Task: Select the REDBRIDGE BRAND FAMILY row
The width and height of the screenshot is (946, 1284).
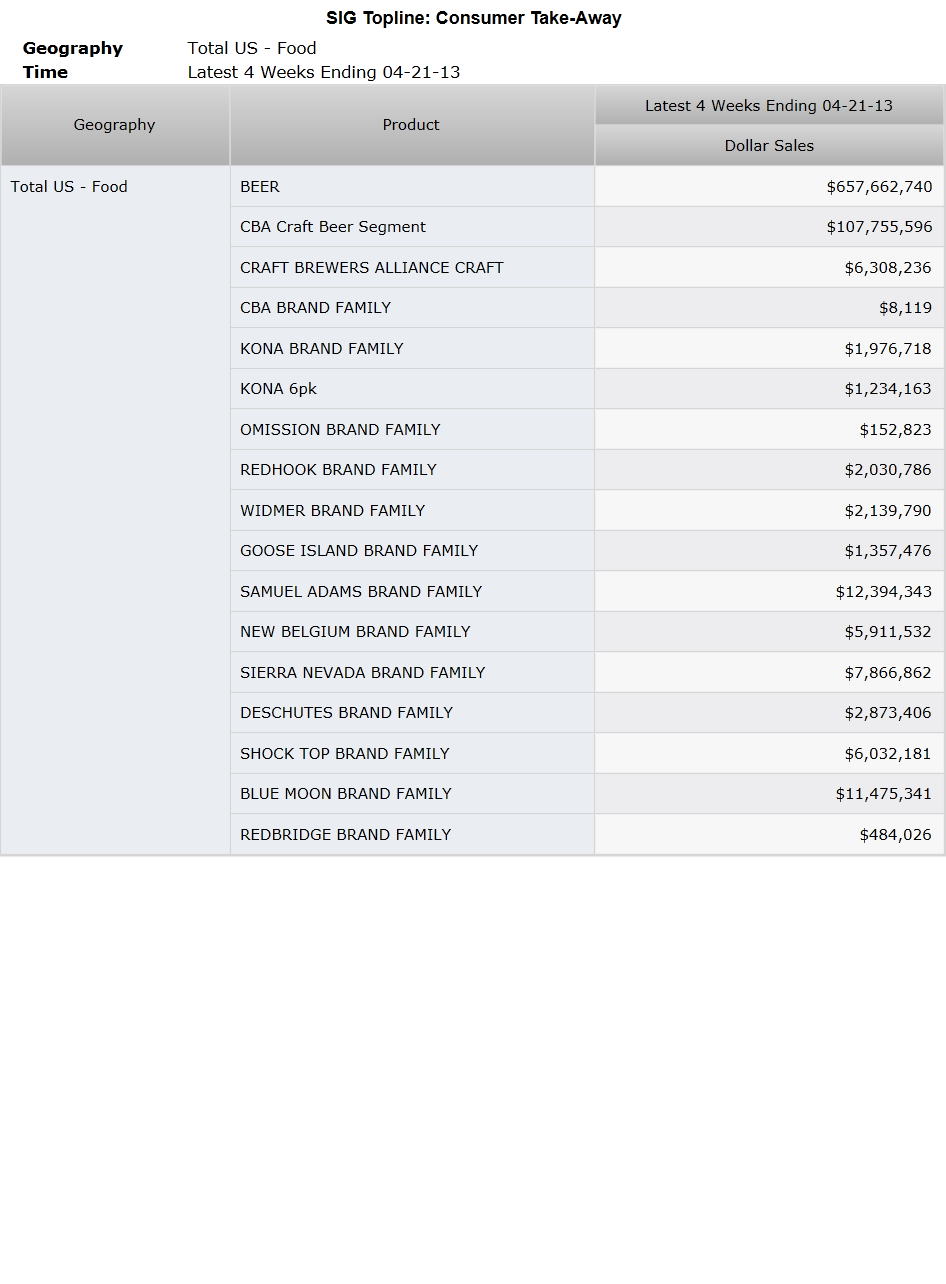Action: (x=412, y=835)
